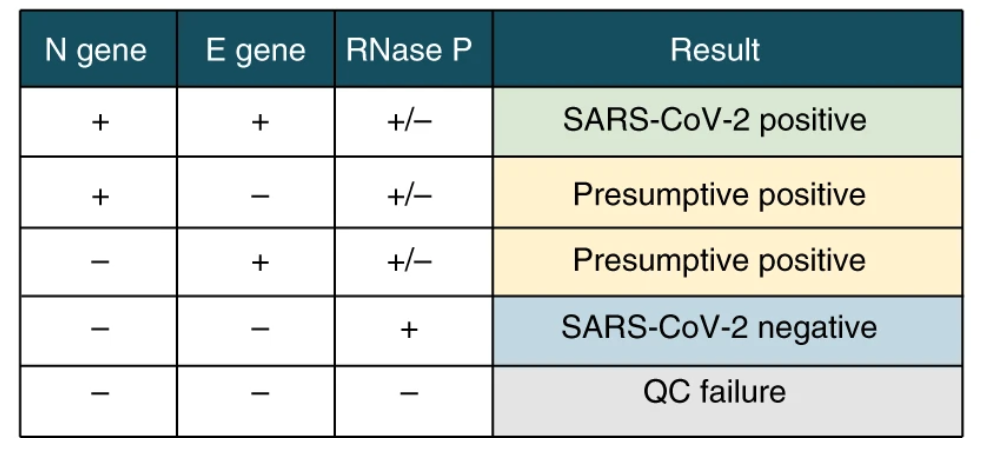The width and height of the screenshot is (982, 450).
Task: Click Presumptive positive in the N-positive, E-negative row
Action: 719,193
